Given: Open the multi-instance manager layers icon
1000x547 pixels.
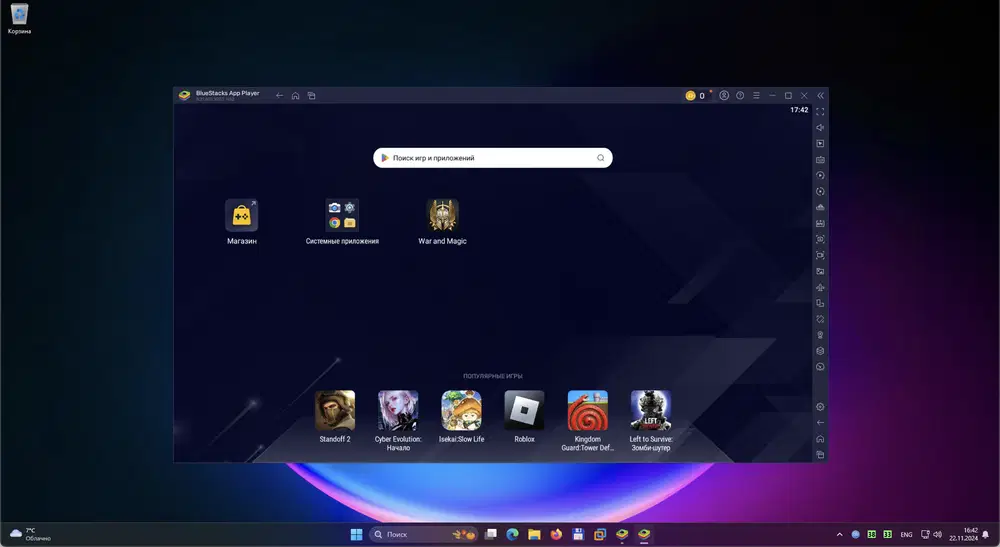Looking at the screenshot, I should (x=820, y=351).
